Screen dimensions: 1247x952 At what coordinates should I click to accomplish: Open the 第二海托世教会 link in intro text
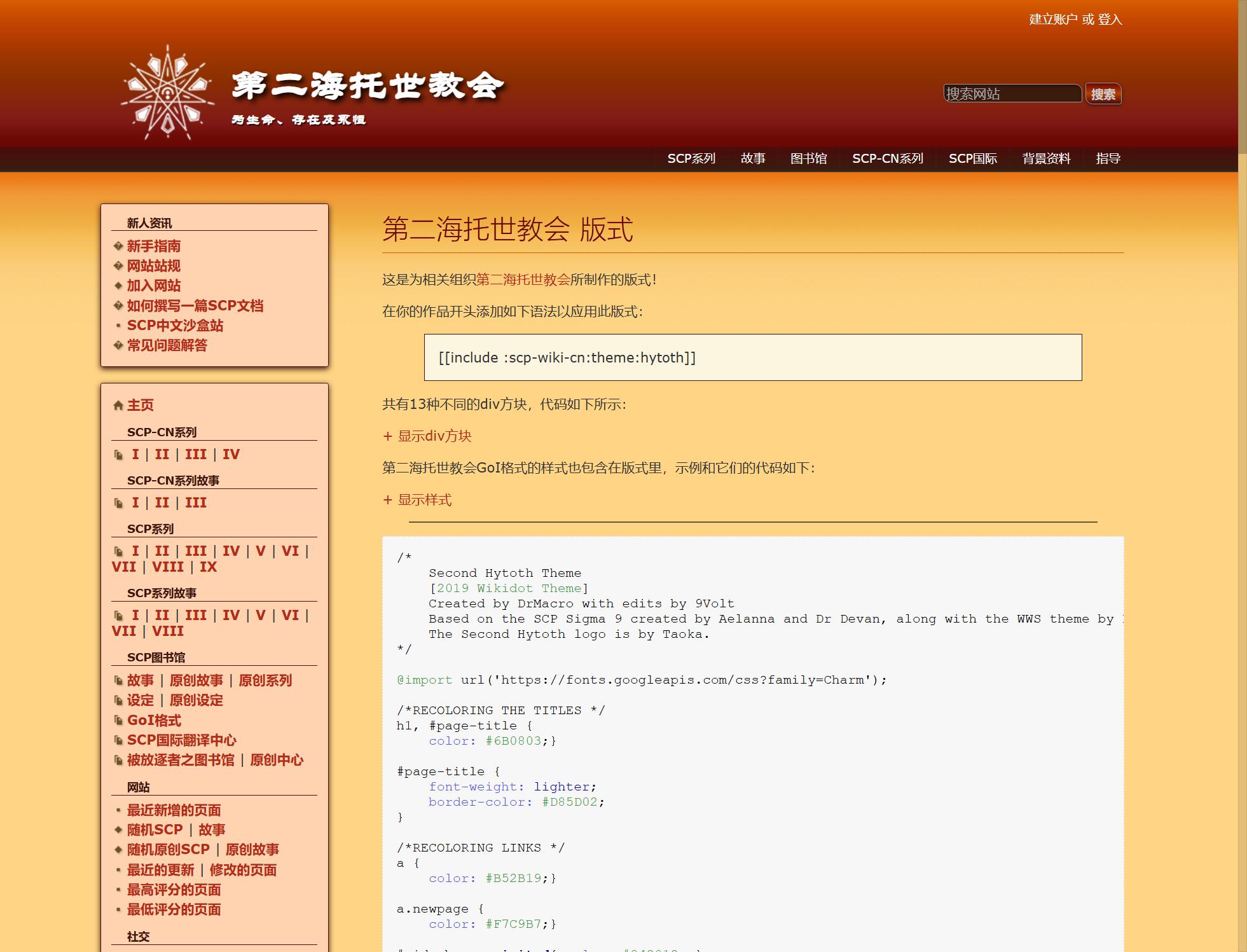pos(523,280)
